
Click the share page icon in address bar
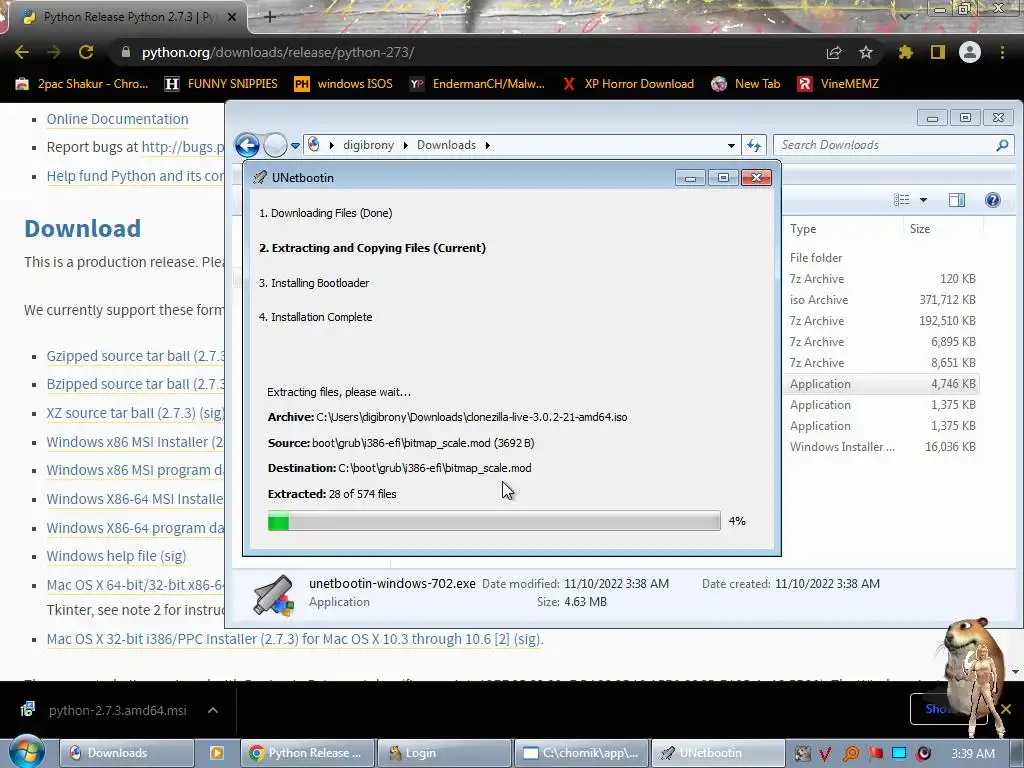click(x=834, y=52)
